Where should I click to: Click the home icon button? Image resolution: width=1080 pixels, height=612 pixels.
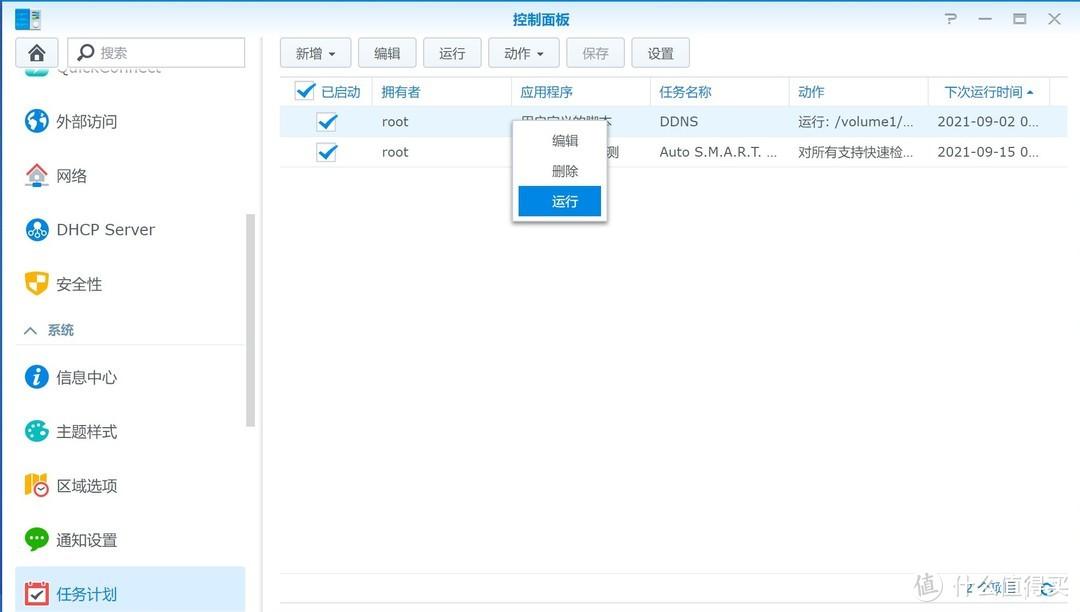pyautogui.click(x=37, y=53)
